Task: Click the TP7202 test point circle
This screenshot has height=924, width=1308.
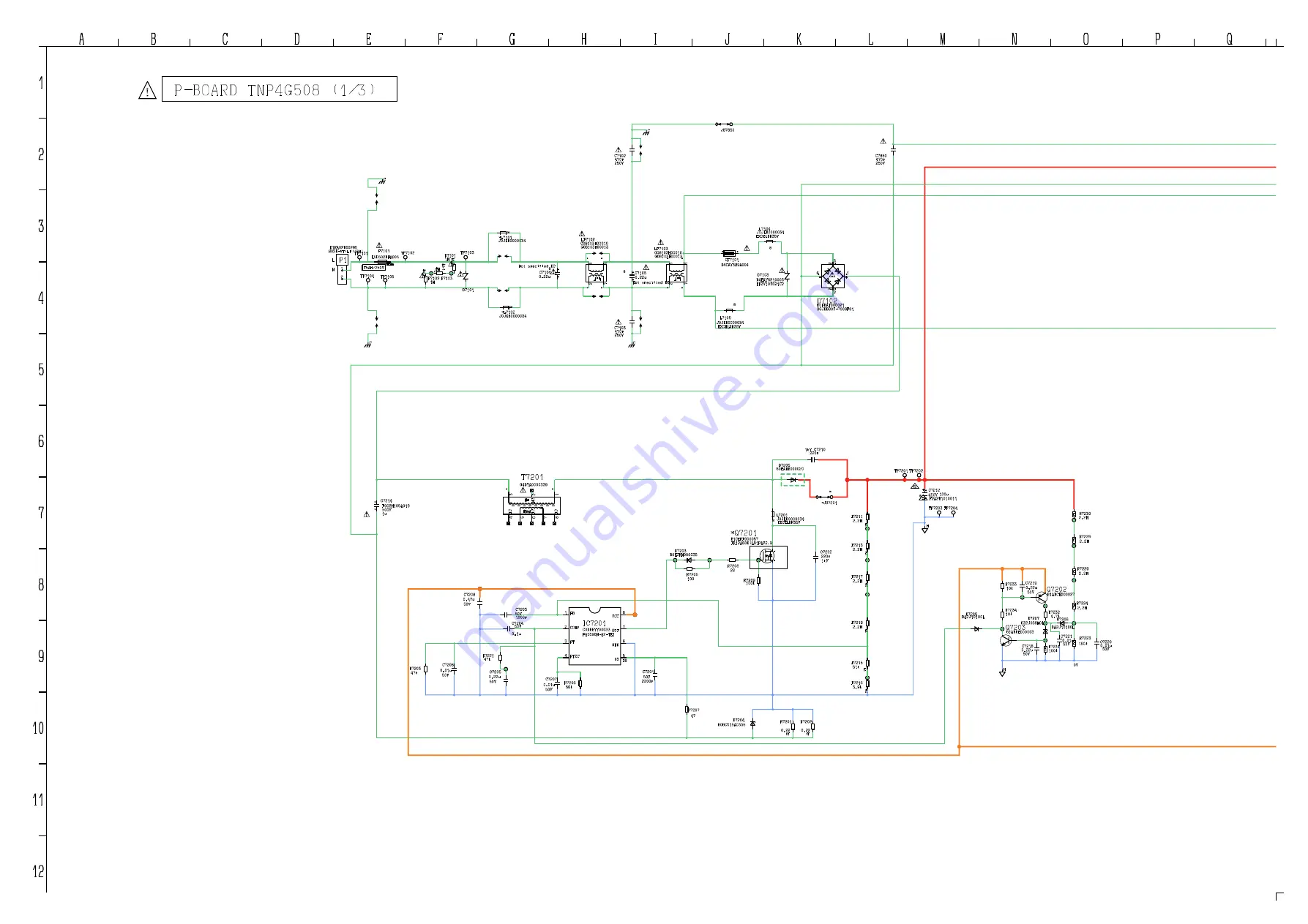Action: point(919,476)
